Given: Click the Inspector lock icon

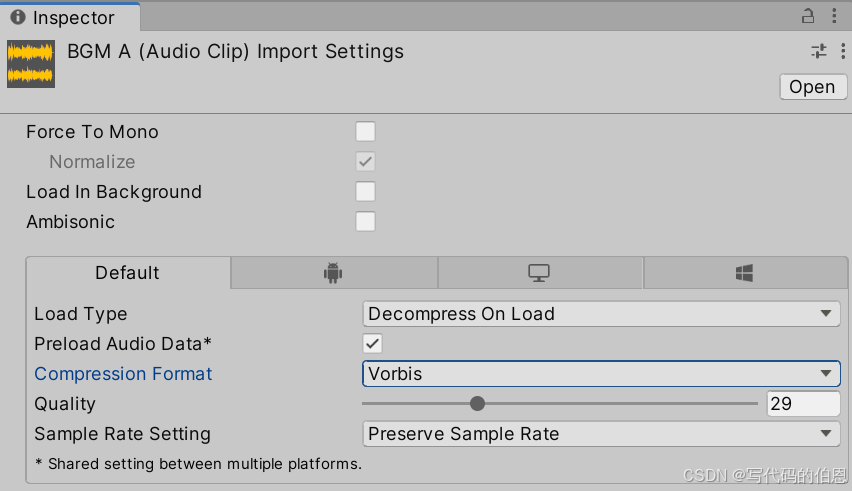Looking at the screenshot, I should tap(808, 16).
